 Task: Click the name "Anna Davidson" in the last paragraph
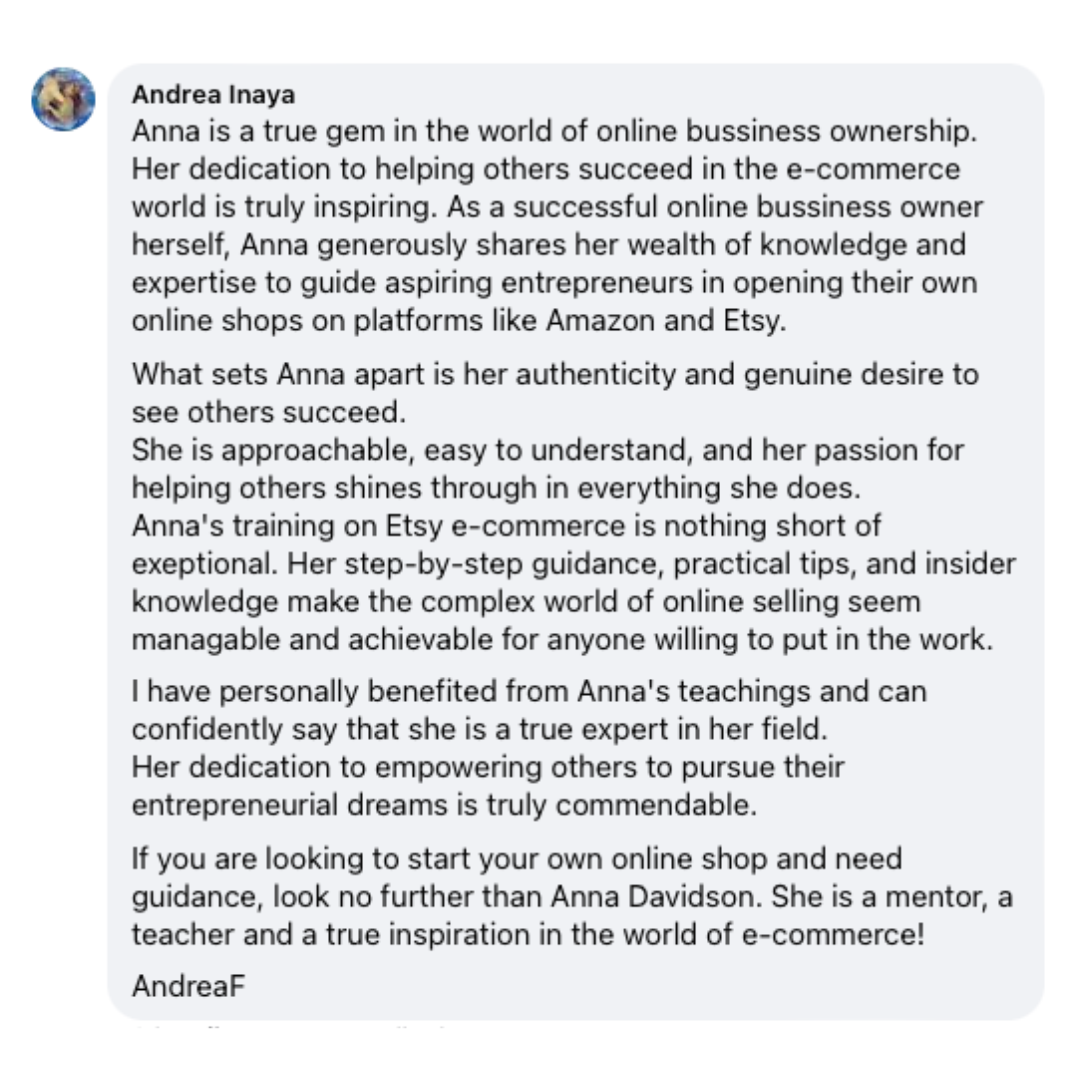coord(656,897)
